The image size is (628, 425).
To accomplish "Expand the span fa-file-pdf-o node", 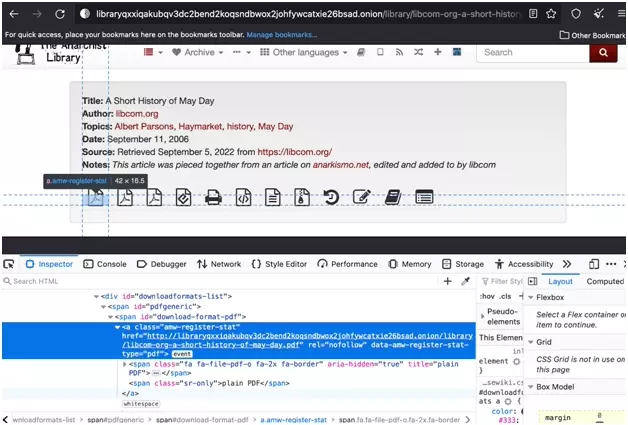I will click(122, 364).
